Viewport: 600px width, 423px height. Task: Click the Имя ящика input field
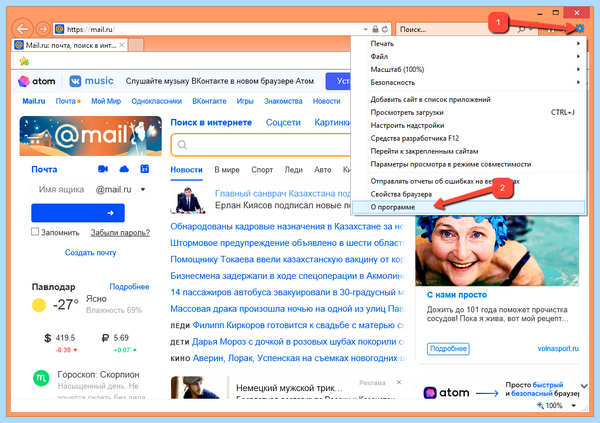(61, 189)
